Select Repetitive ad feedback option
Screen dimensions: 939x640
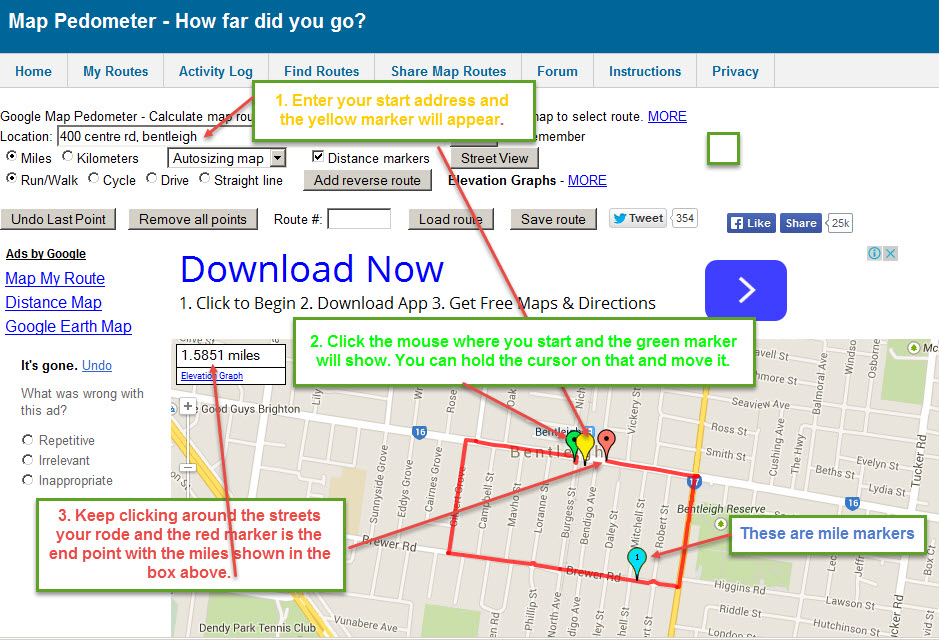28,440
